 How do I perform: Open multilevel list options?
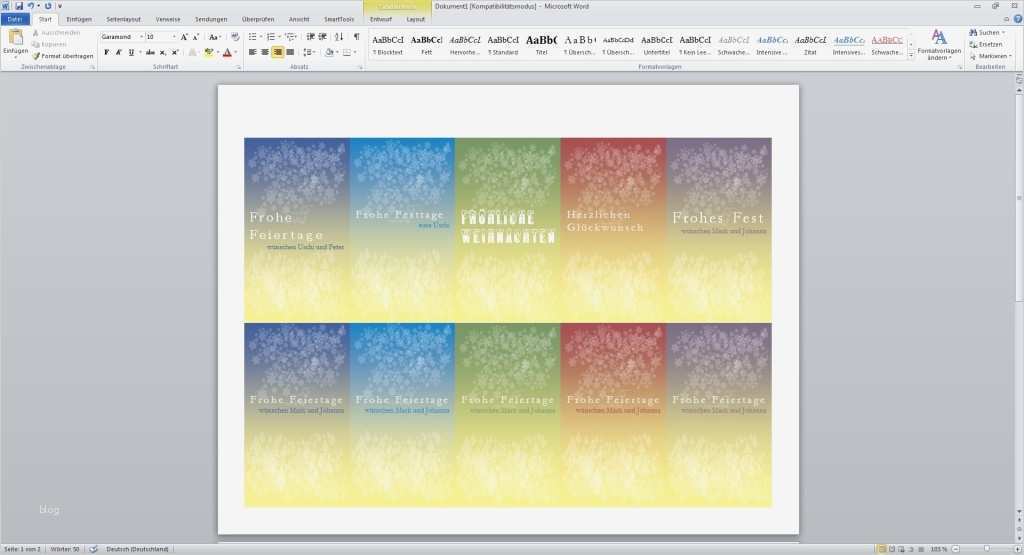tap(291, 37)
